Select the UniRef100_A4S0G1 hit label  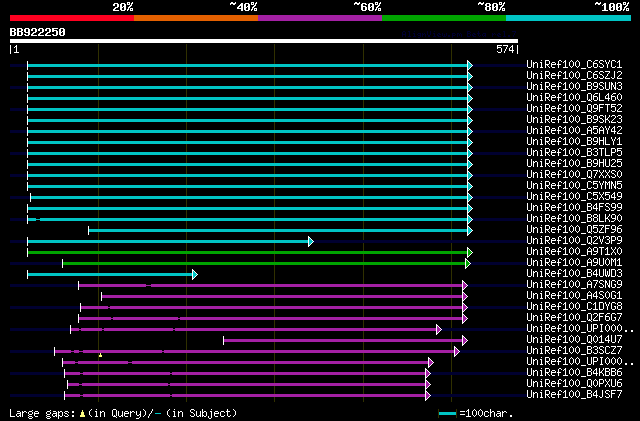click(574, 296)
